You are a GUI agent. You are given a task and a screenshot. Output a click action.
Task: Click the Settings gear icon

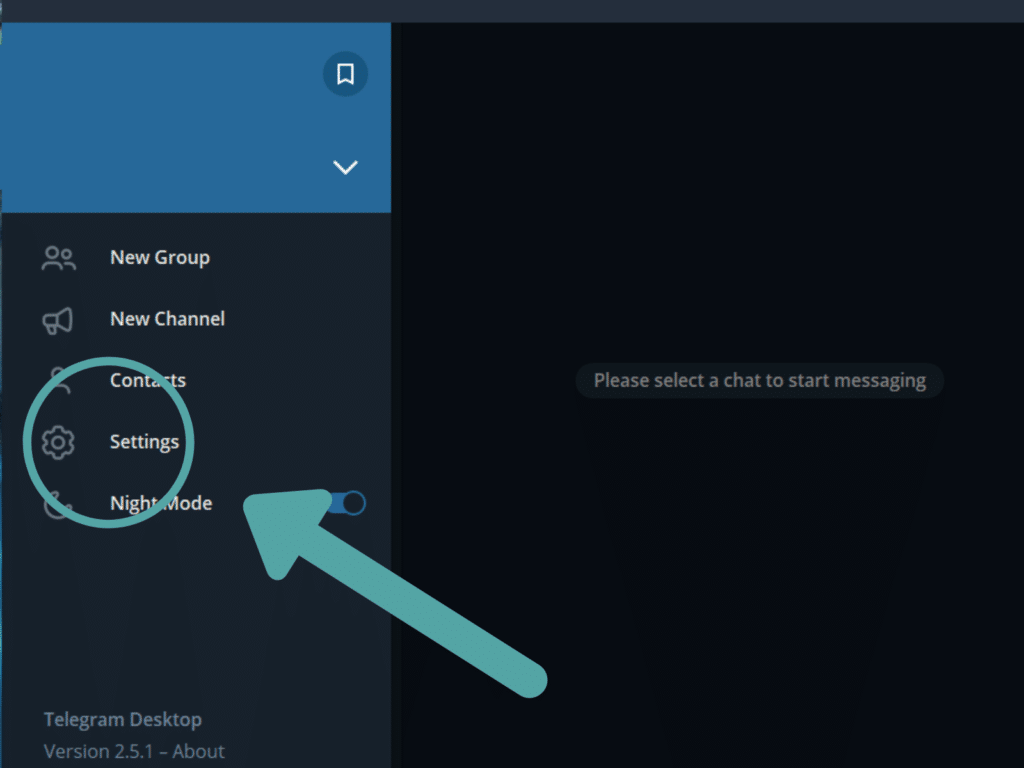(58, 442)
